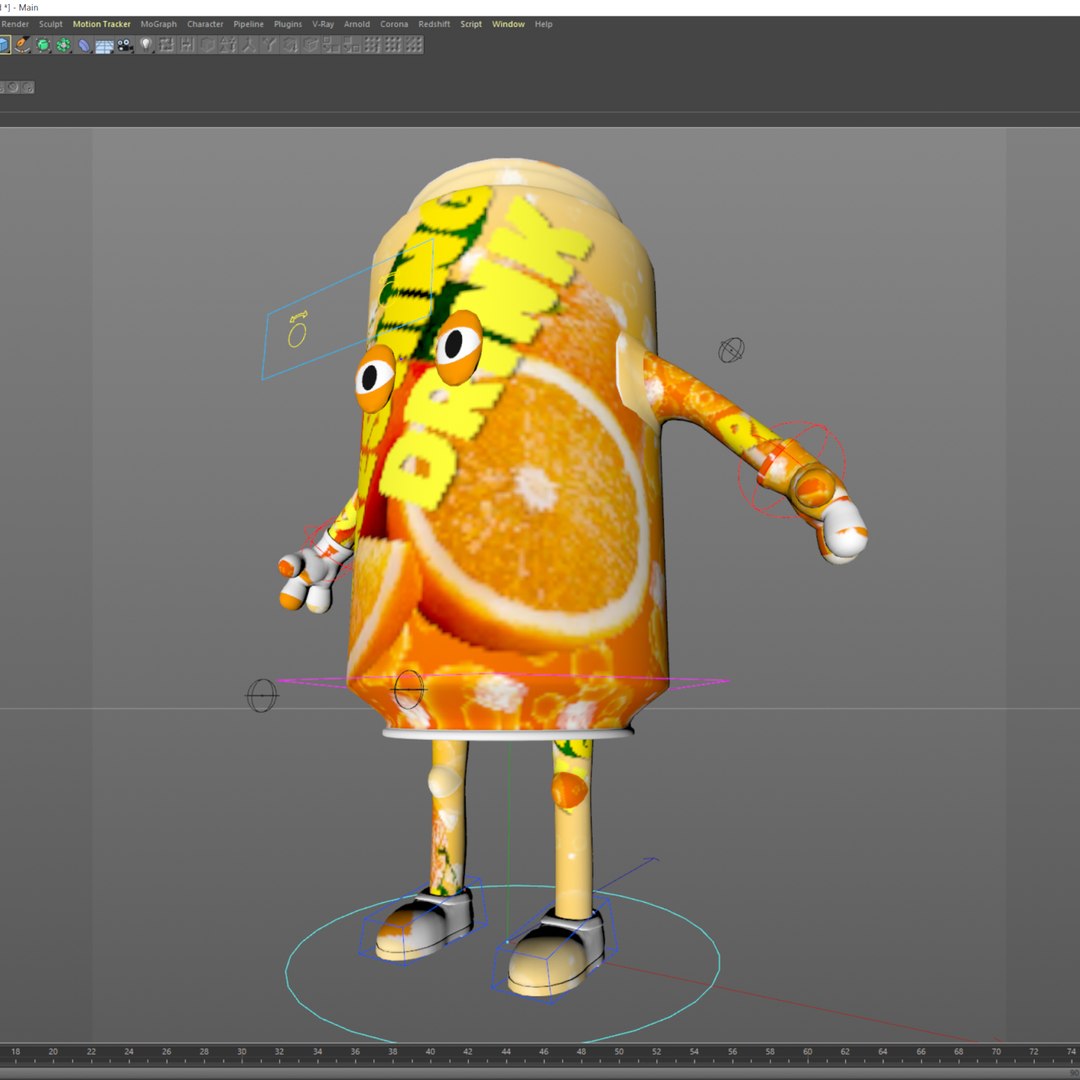
Task: Select the character's right eye with raised eyebrow
Action: coord(458,346)
